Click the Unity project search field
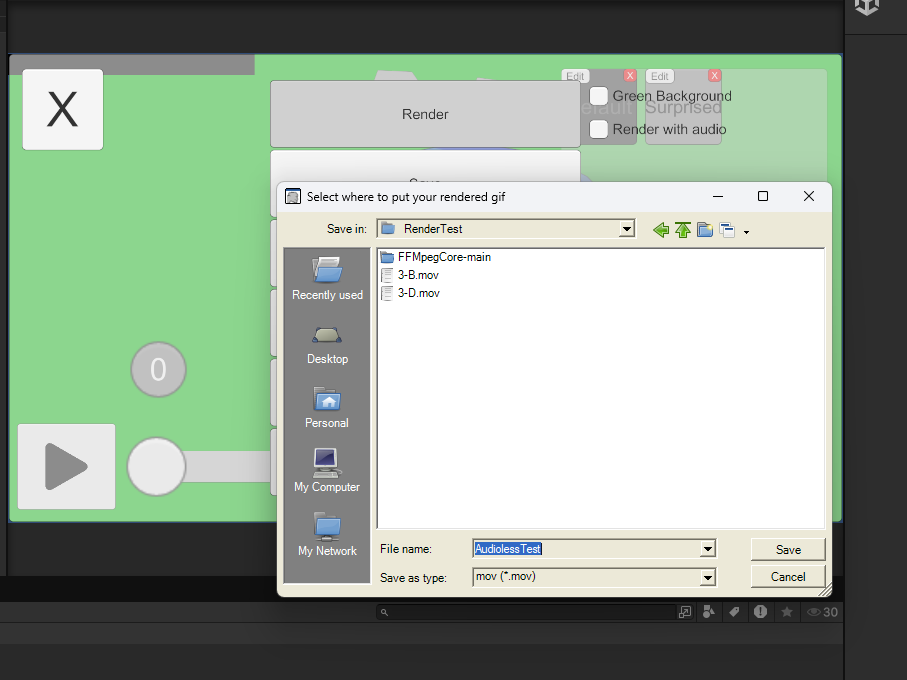The width and height of the screenshot is (907, 680). [x=526, y=612]
